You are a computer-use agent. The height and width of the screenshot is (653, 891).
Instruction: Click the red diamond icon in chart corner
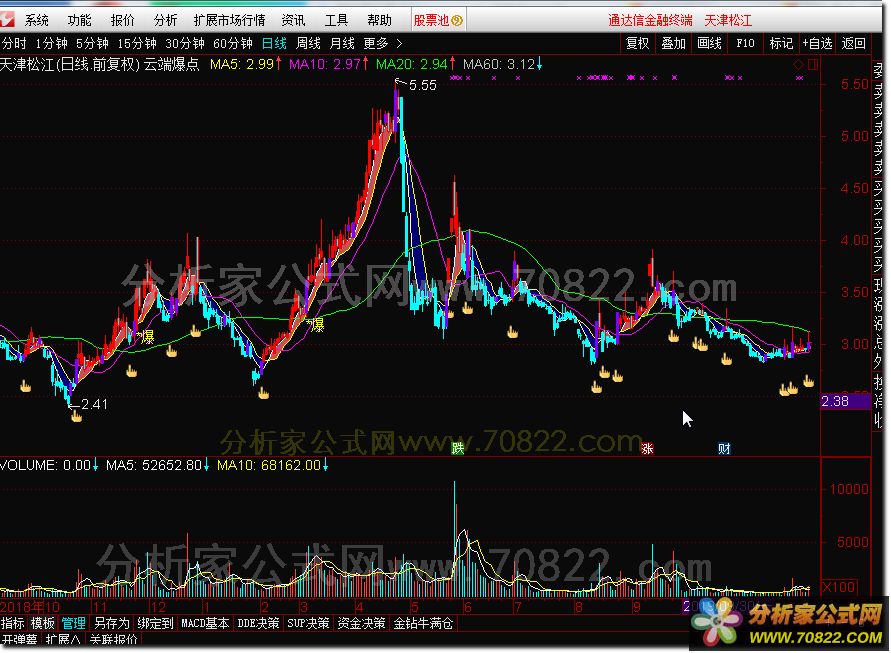pos(798,64)
